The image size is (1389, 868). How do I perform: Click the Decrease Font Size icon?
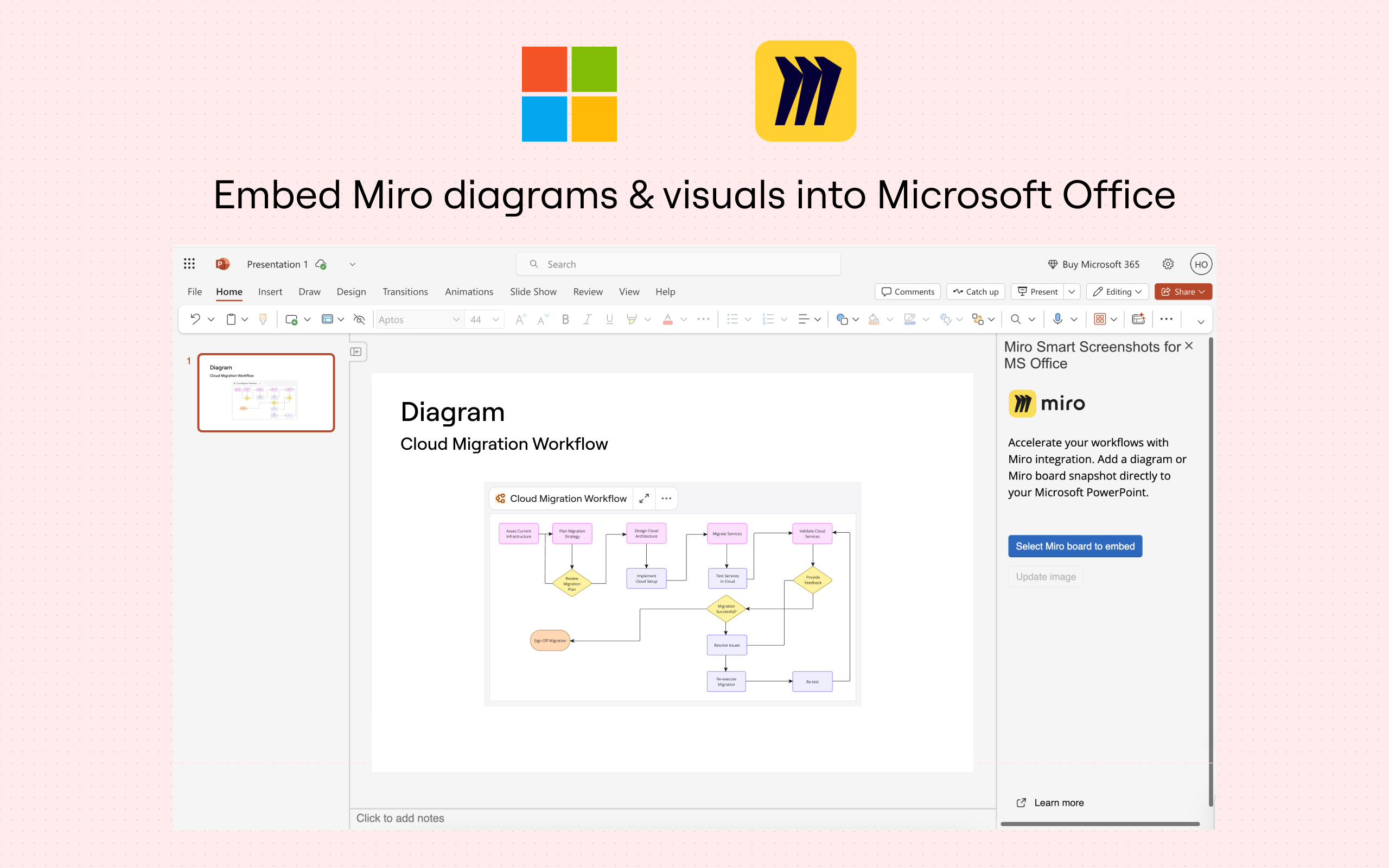coord(543,319)
